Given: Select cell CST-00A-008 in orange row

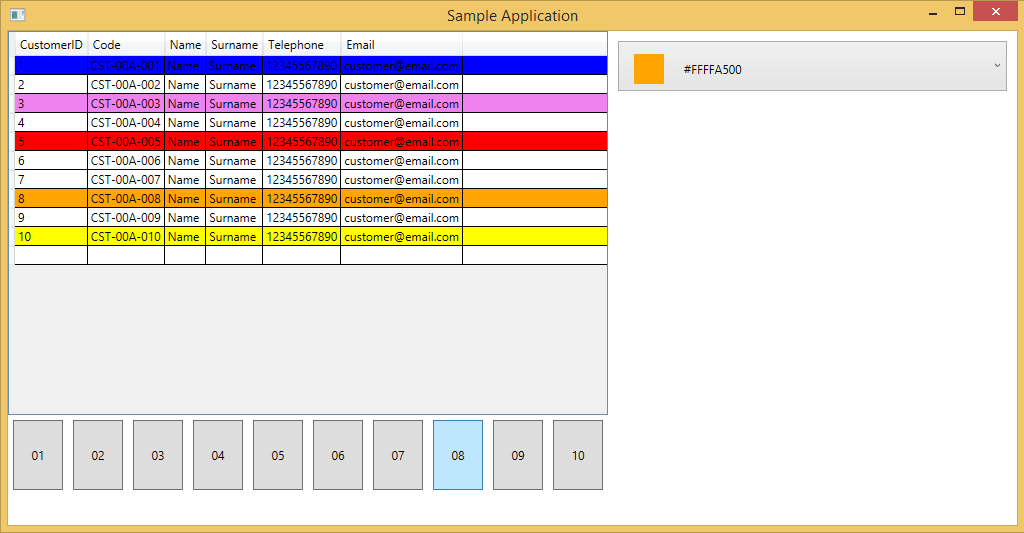Looking at the screenshot, I should pos(126,199).
